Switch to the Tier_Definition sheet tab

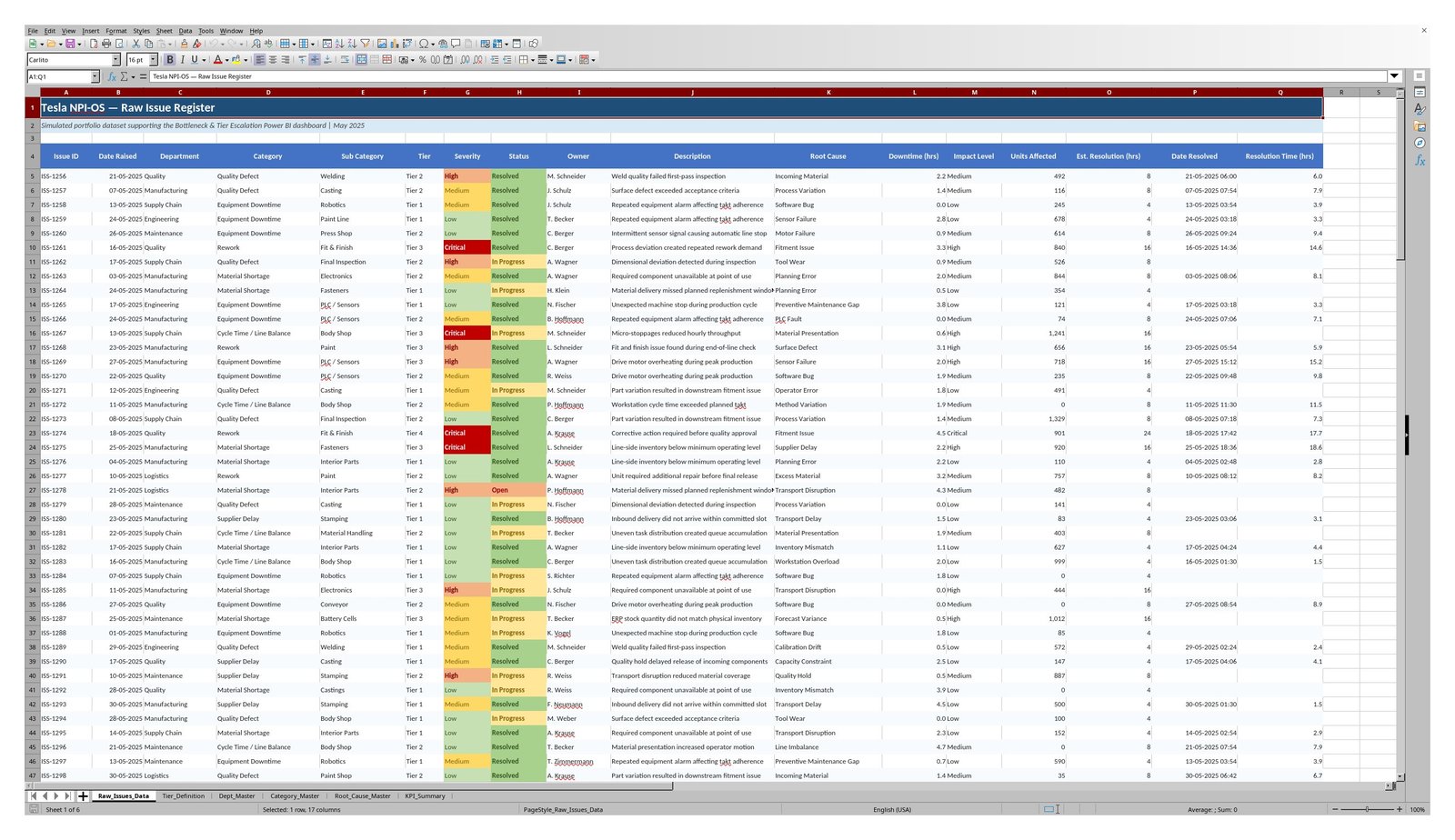click(183, 795)
